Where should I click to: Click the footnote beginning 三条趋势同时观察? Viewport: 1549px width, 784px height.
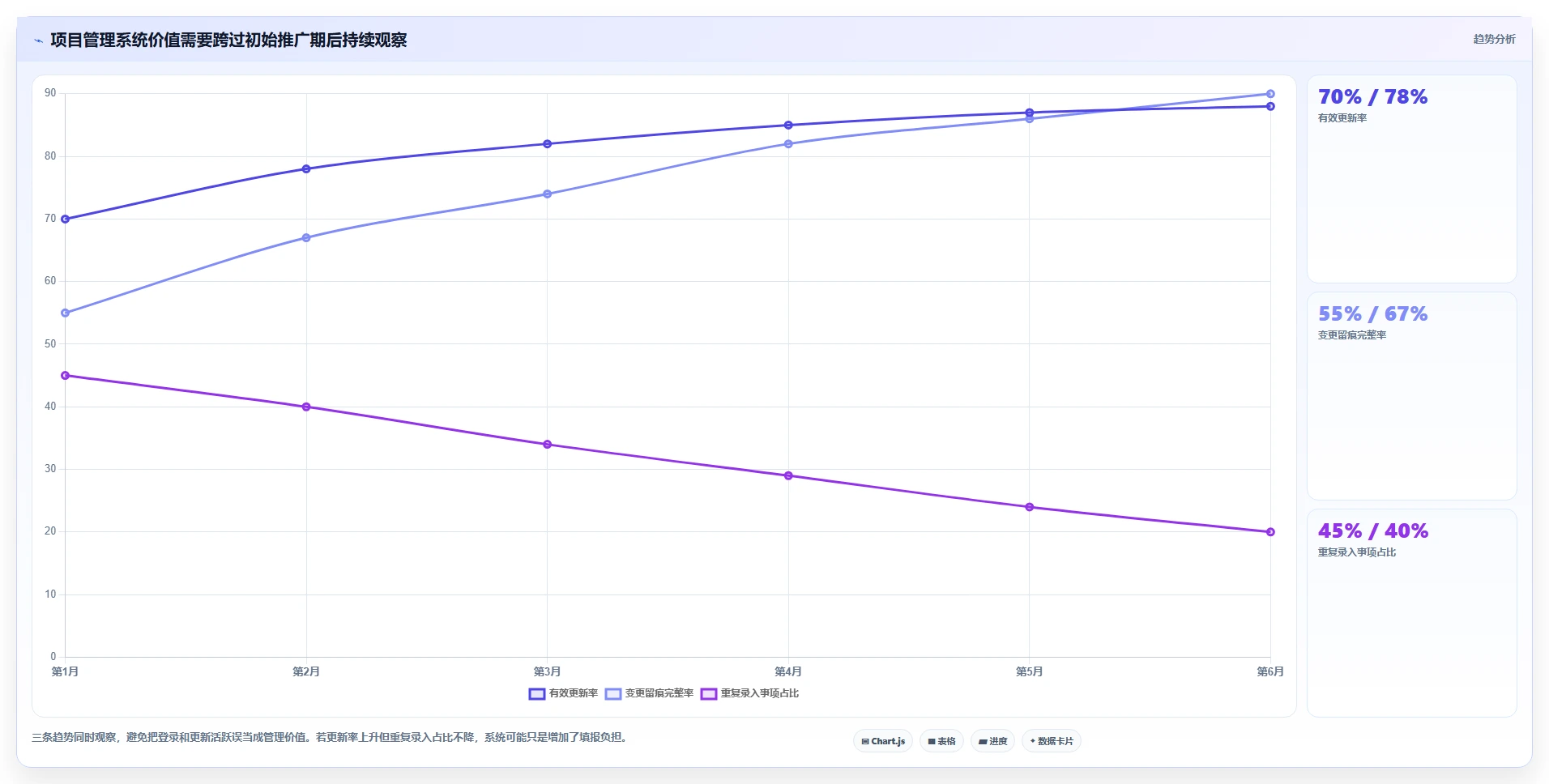tap(331, 738)
